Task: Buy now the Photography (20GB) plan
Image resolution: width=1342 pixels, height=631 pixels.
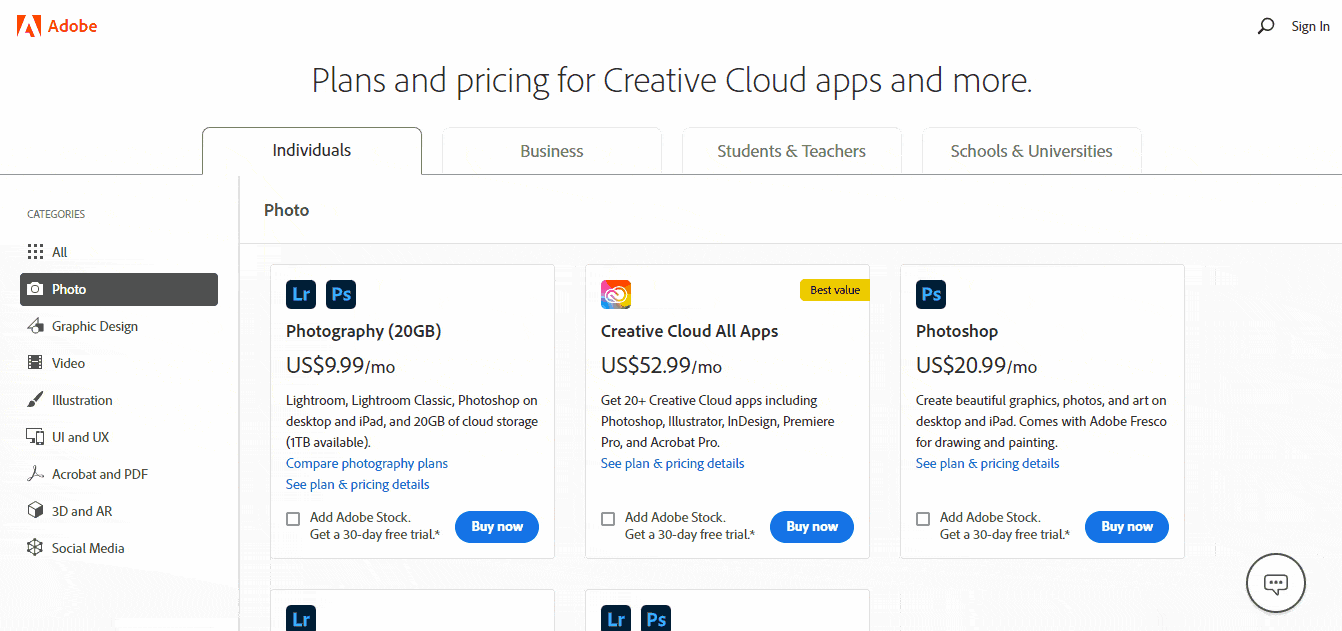Action: (x=497, y=527)
